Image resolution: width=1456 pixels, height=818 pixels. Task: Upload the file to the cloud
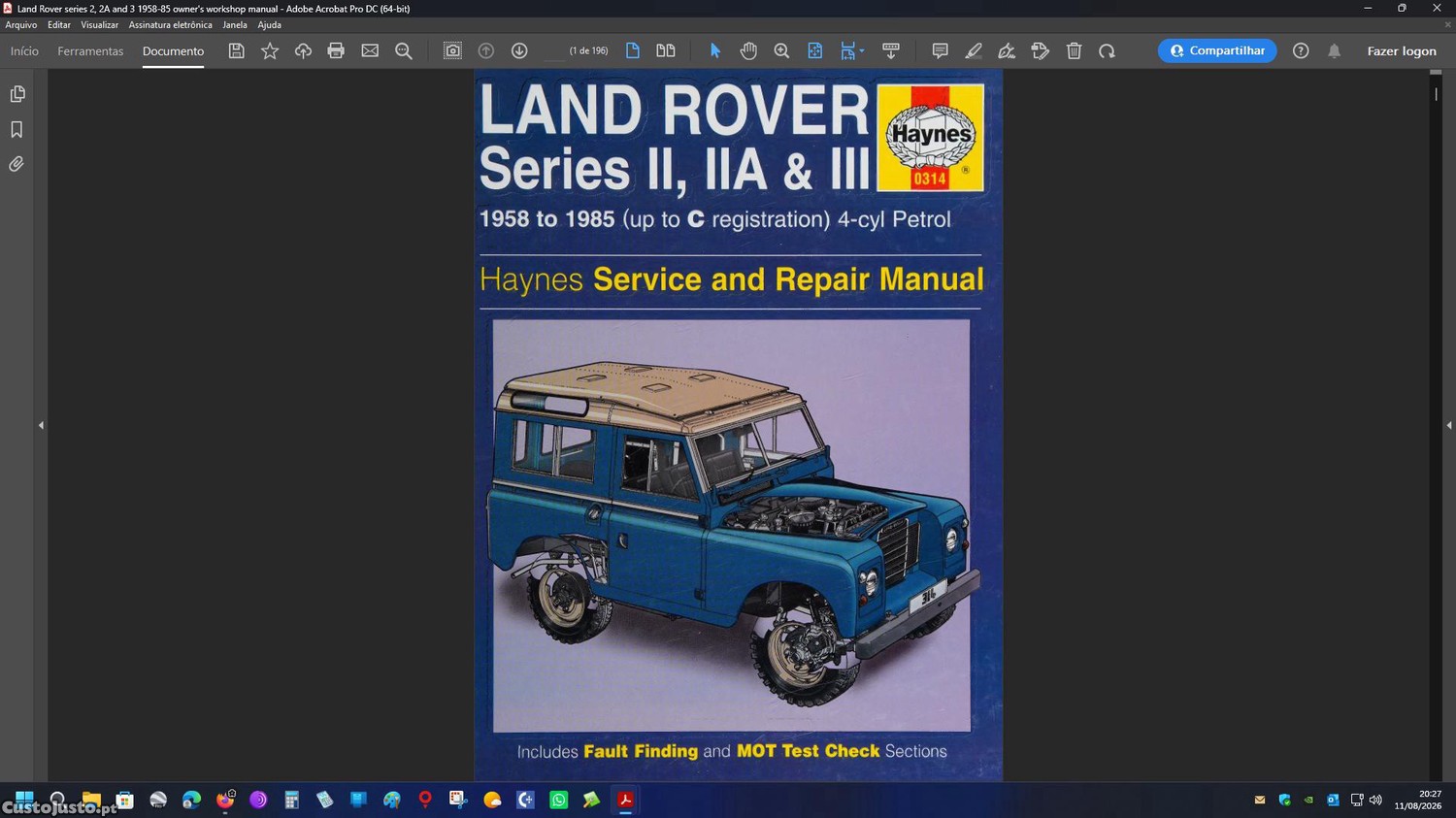coord(303,50)
